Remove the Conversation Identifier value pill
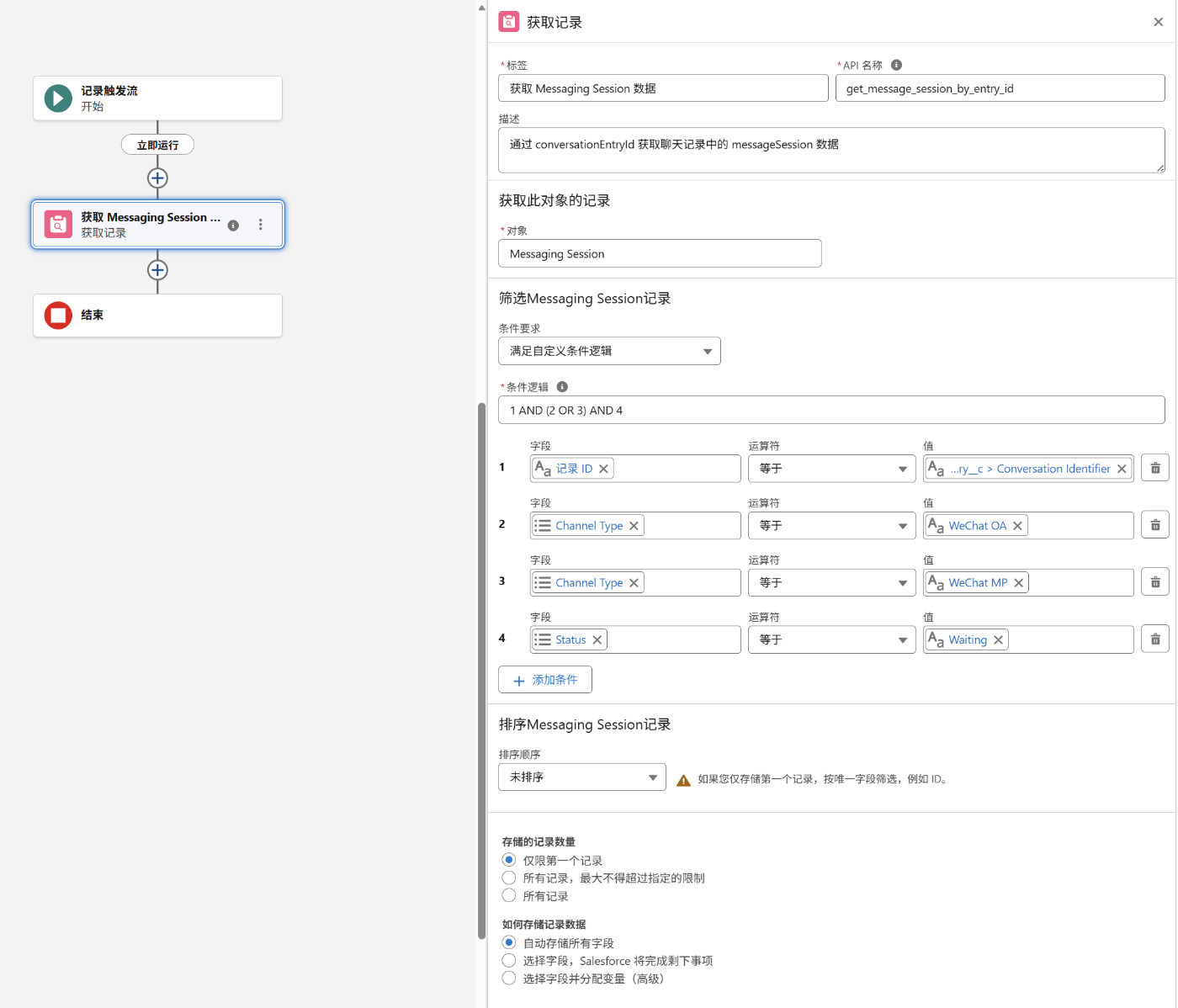 click(x=1122, y=469)
